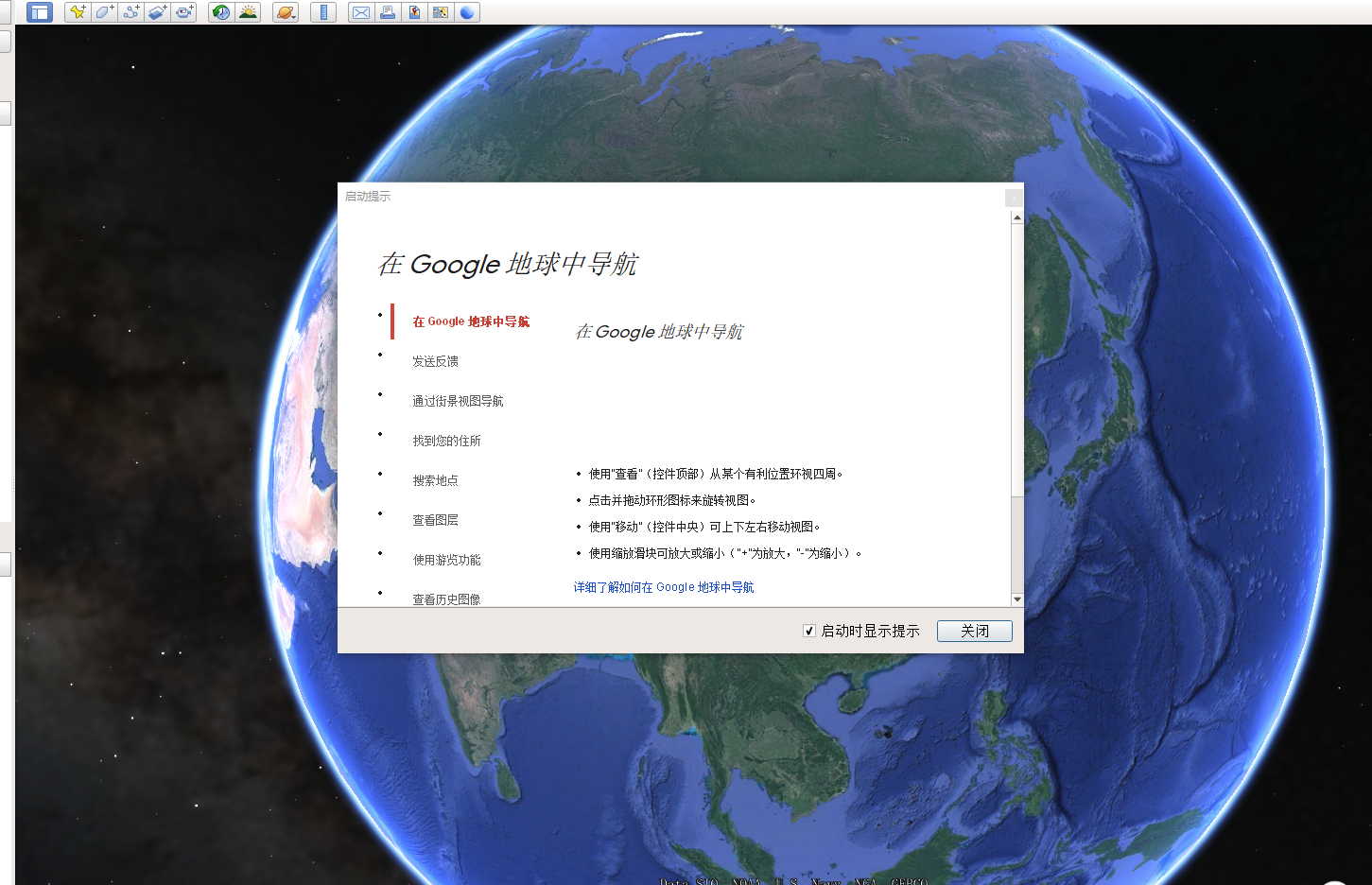The width and height of the screenshot is (1372, 885).
Task: Select the 查看历史图像 topic
Action: [446, 599]
